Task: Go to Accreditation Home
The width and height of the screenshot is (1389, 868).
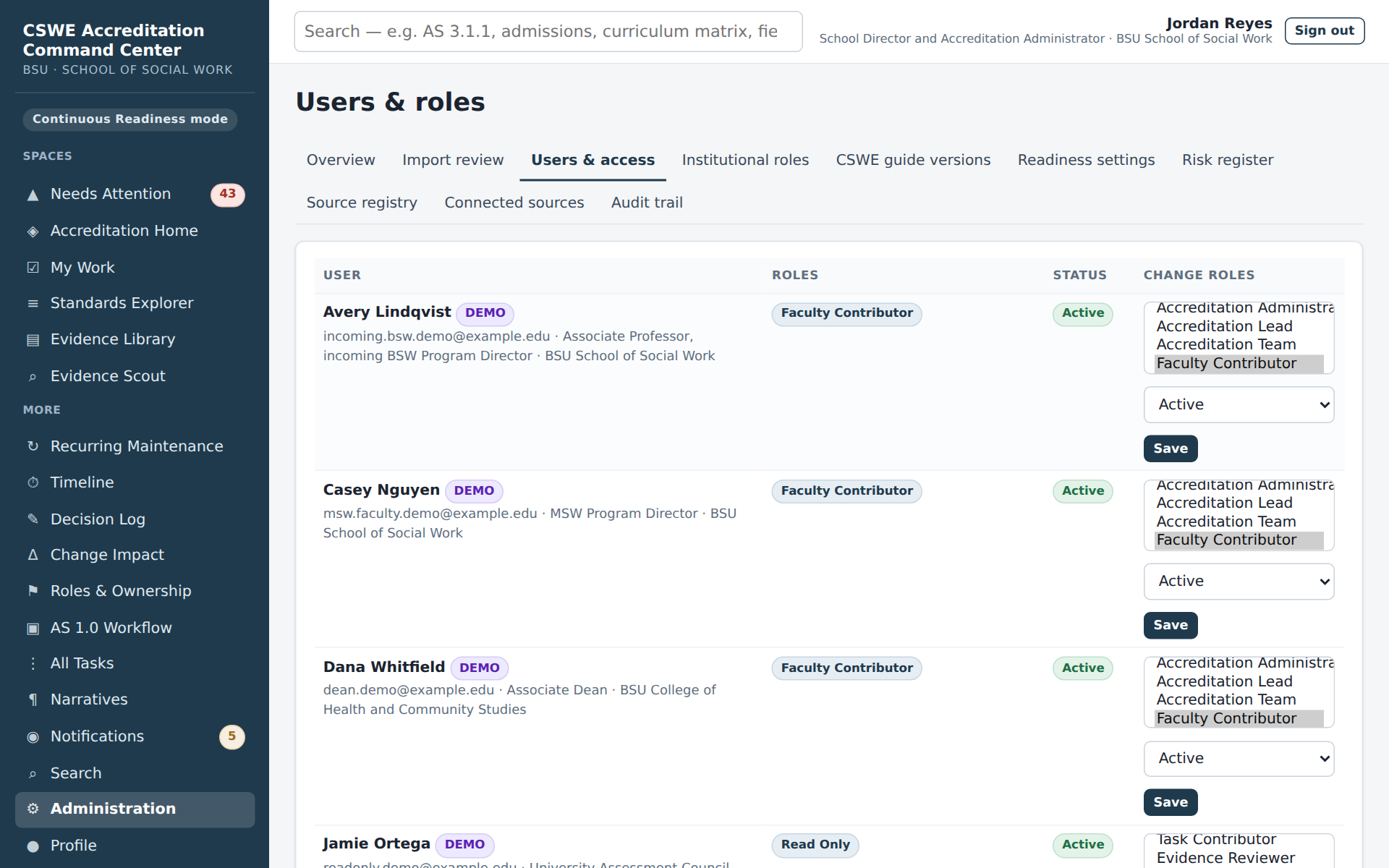Action: click(135, 231)
